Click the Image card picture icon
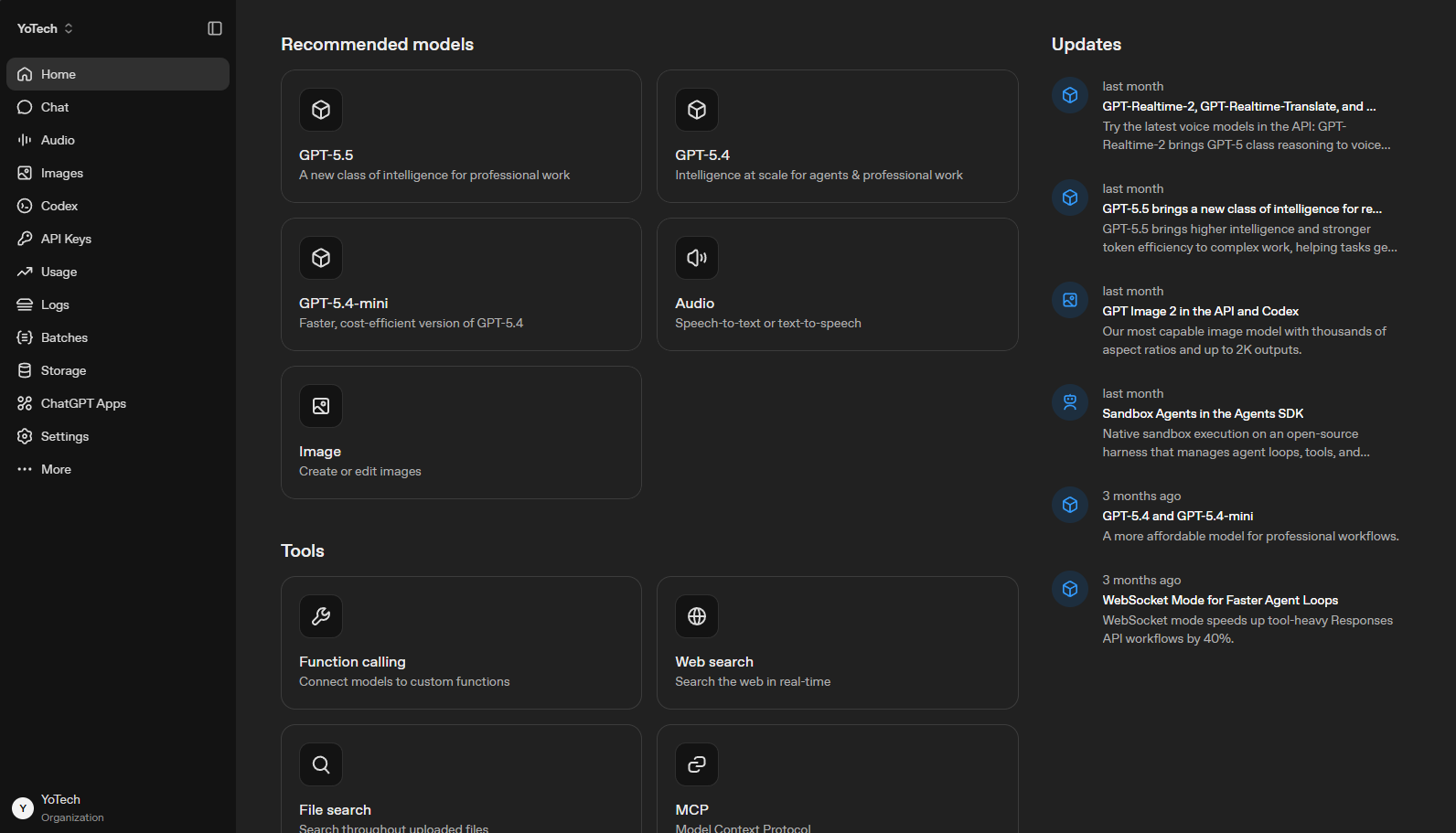1456x833 pixels. tap(321, 406)
